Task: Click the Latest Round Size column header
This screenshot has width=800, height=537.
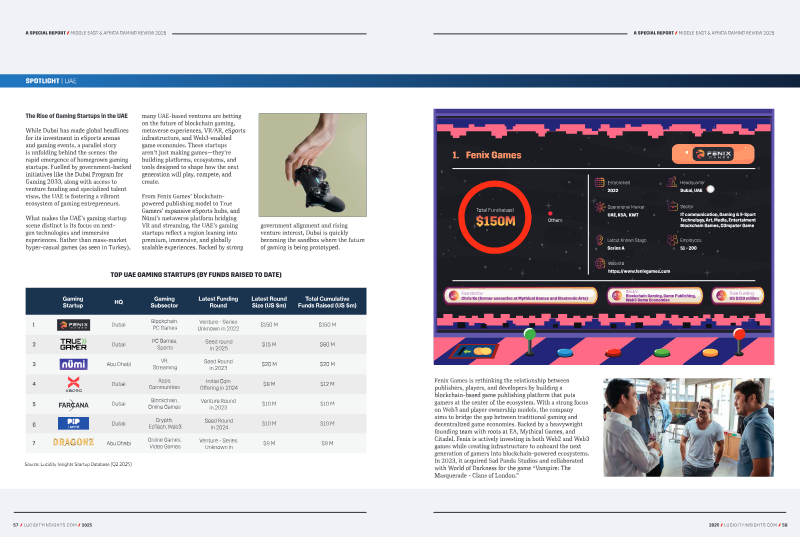Action: (269, 302)
